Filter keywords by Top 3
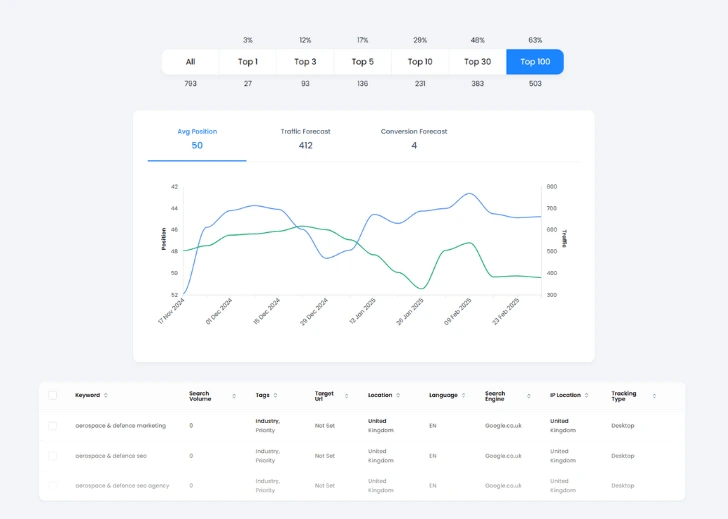This screenshot has height=519, width=728. (x=305, y=62)
